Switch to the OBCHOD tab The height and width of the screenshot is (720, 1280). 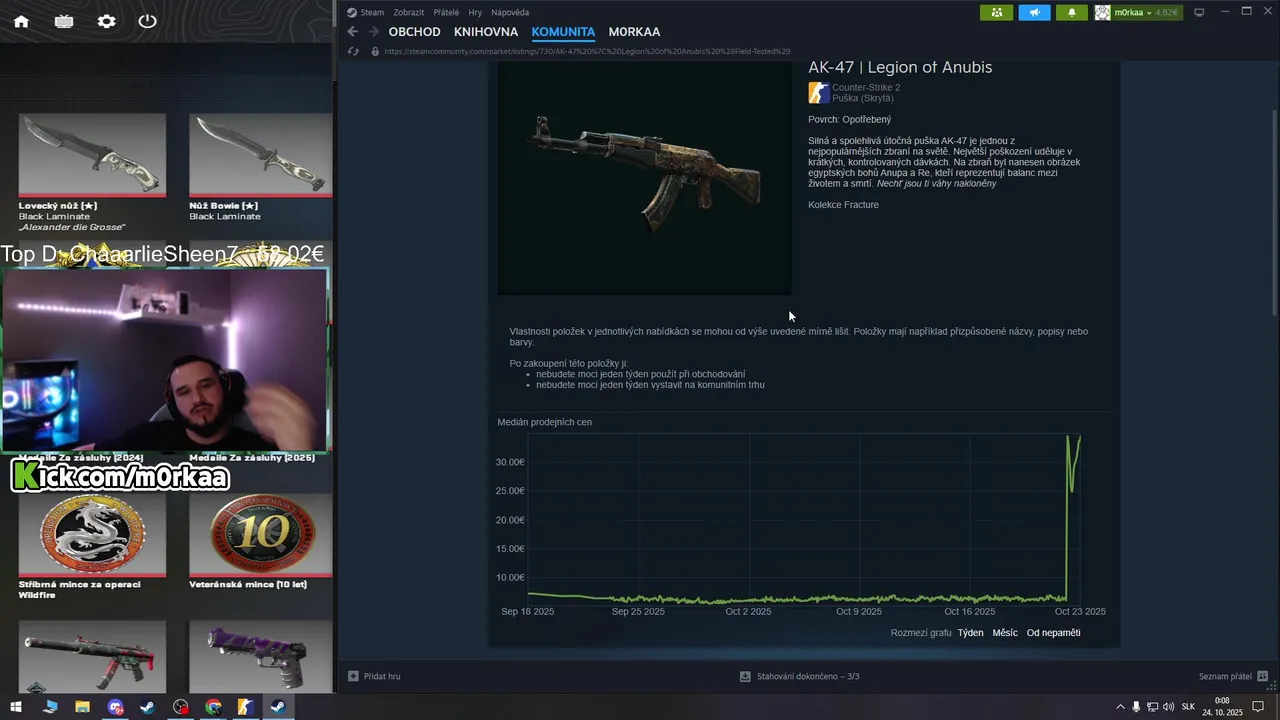[x=414, y=32]
